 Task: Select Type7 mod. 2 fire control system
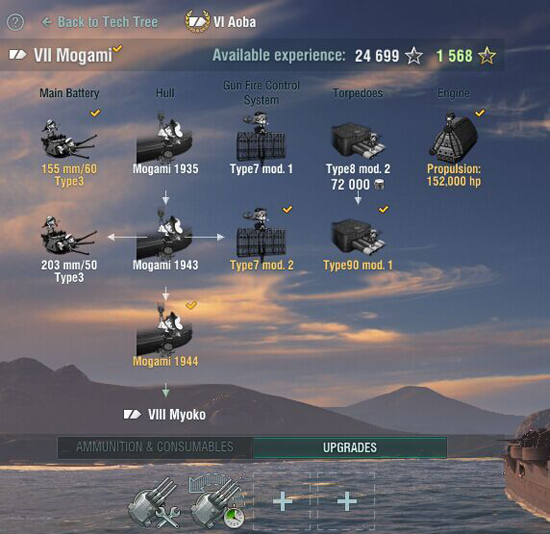click(261, 241)
